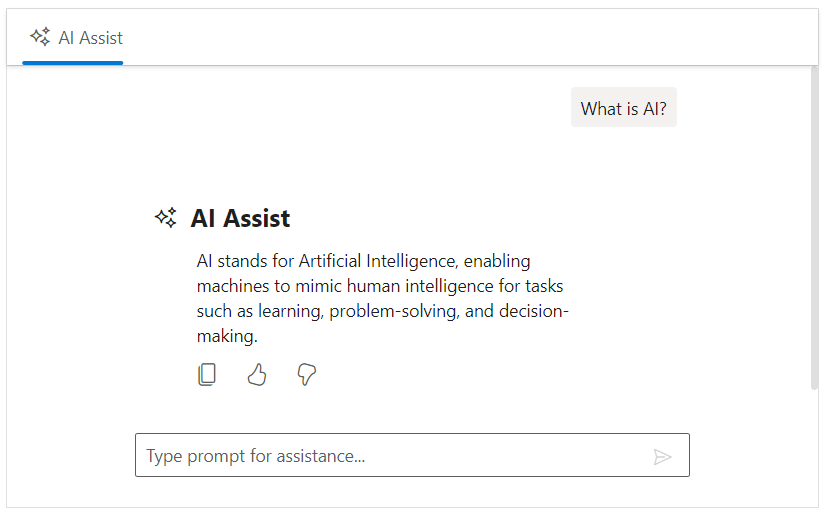Dislike the response with thumbs down
Viewport: 826px width, 513px height.
coord(307,375)
